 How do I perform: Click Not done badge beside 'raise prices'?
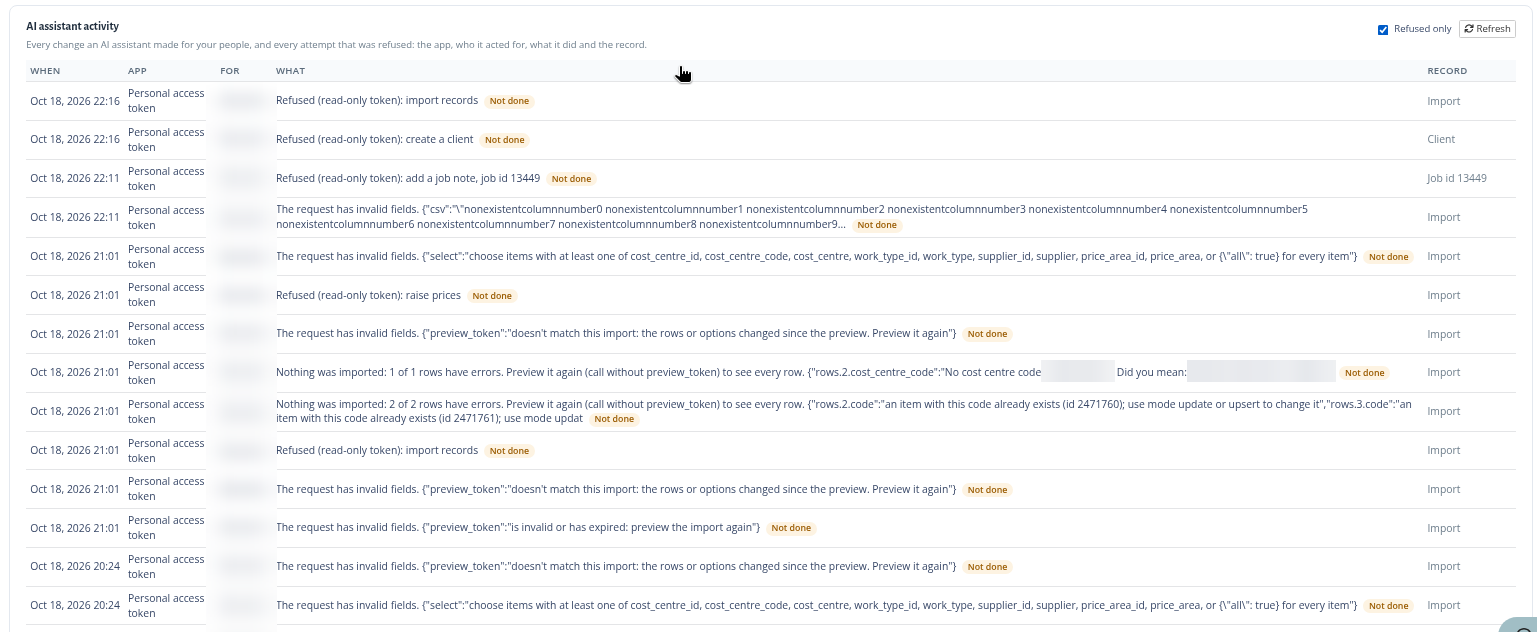coord(491,296)
